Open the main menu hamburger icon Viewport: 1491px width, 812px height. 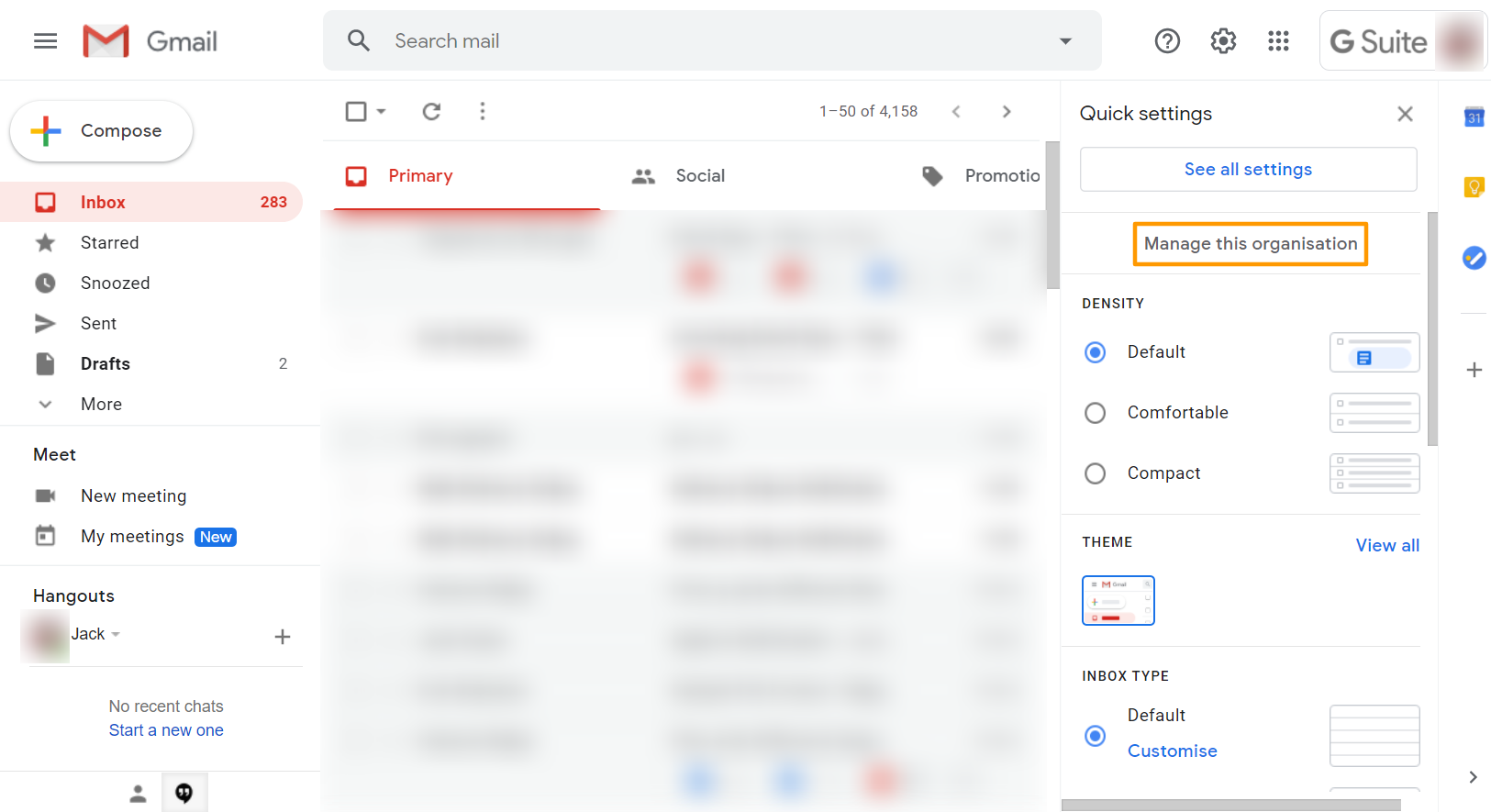(45, 41)
